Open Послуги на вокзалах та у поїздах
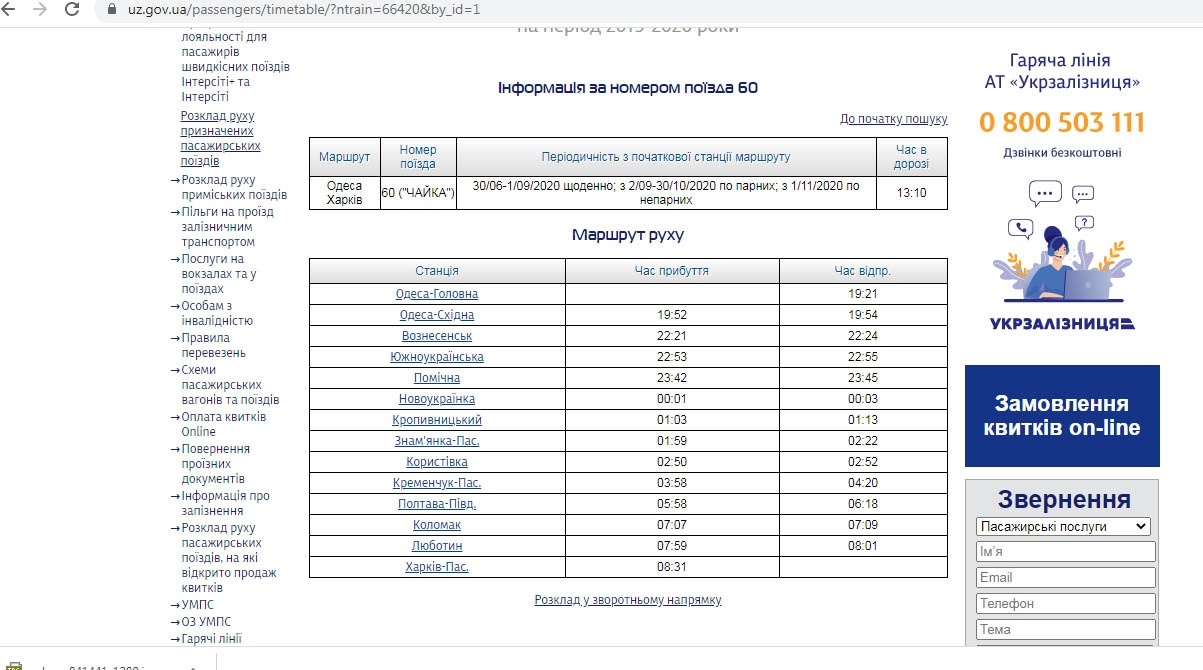This screenshot has width=1203, height=670. (219, 274)
